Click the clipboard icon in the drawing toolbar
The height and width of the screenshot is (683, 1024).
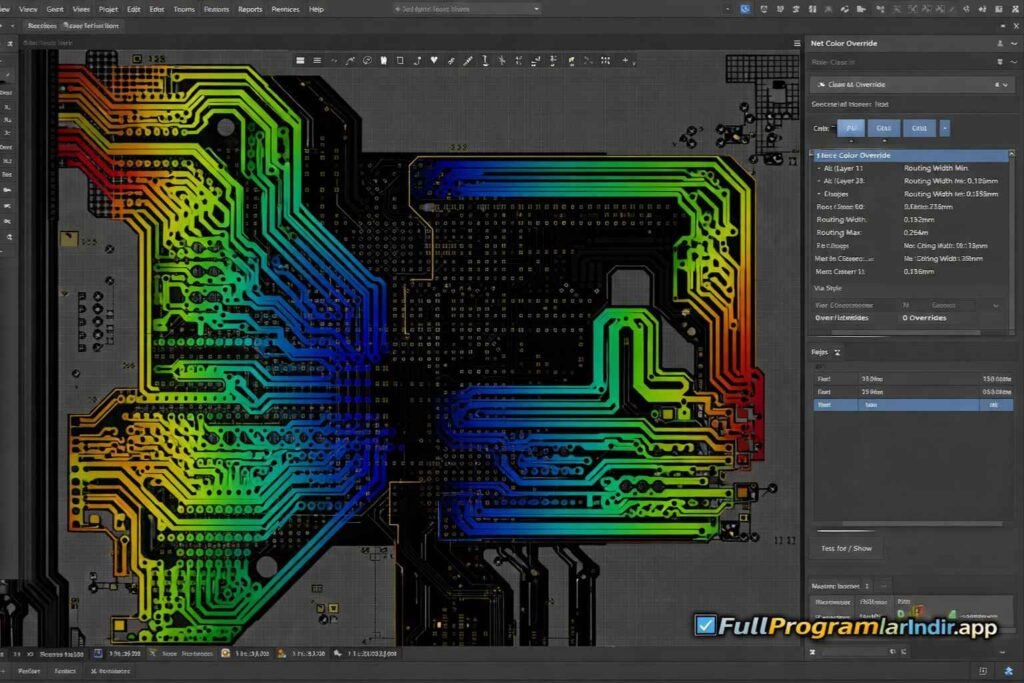pyautogui.click(x=382, y=60)
